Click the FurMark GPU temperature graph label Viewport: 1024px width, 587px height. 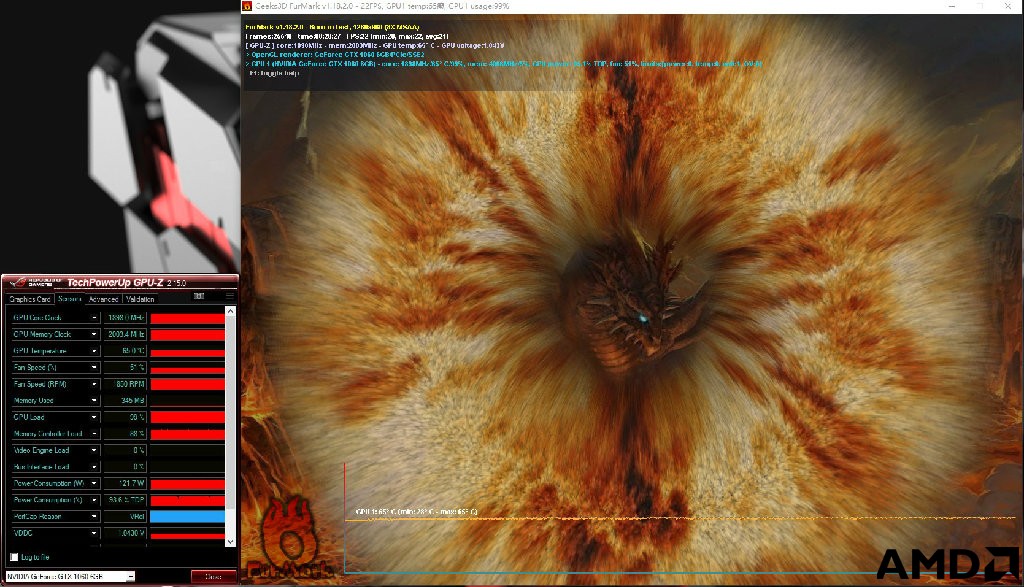click(417, 511)
